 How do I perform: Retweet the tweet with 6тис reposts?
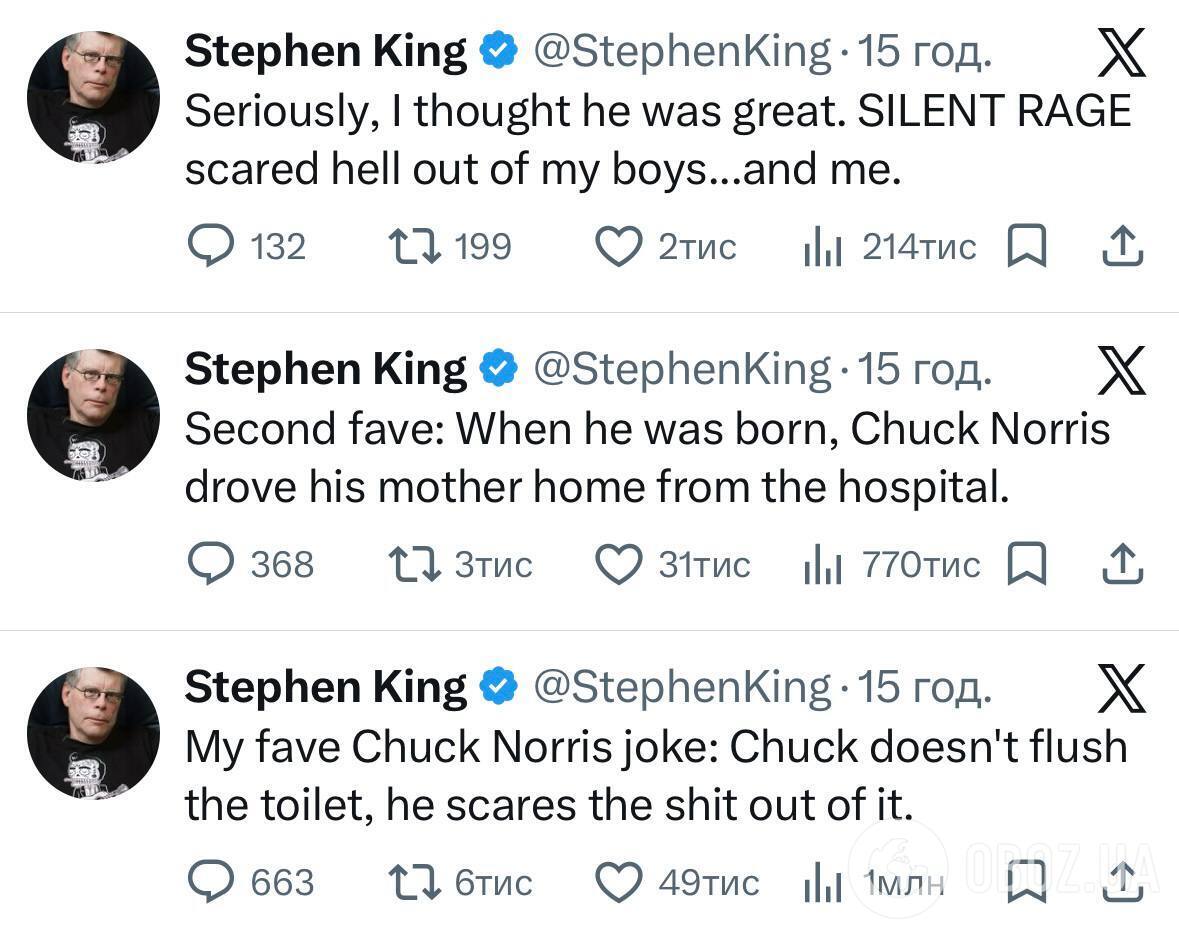[x=414, y=883]
